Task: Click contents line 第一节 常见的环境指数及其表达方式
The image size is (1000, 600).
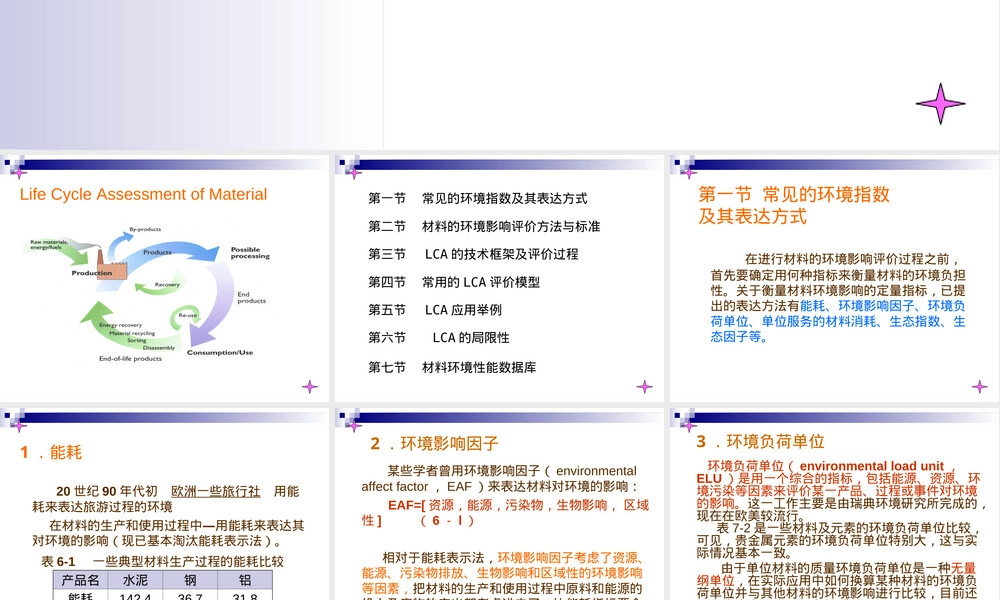Action: click(x=478, y=198)
